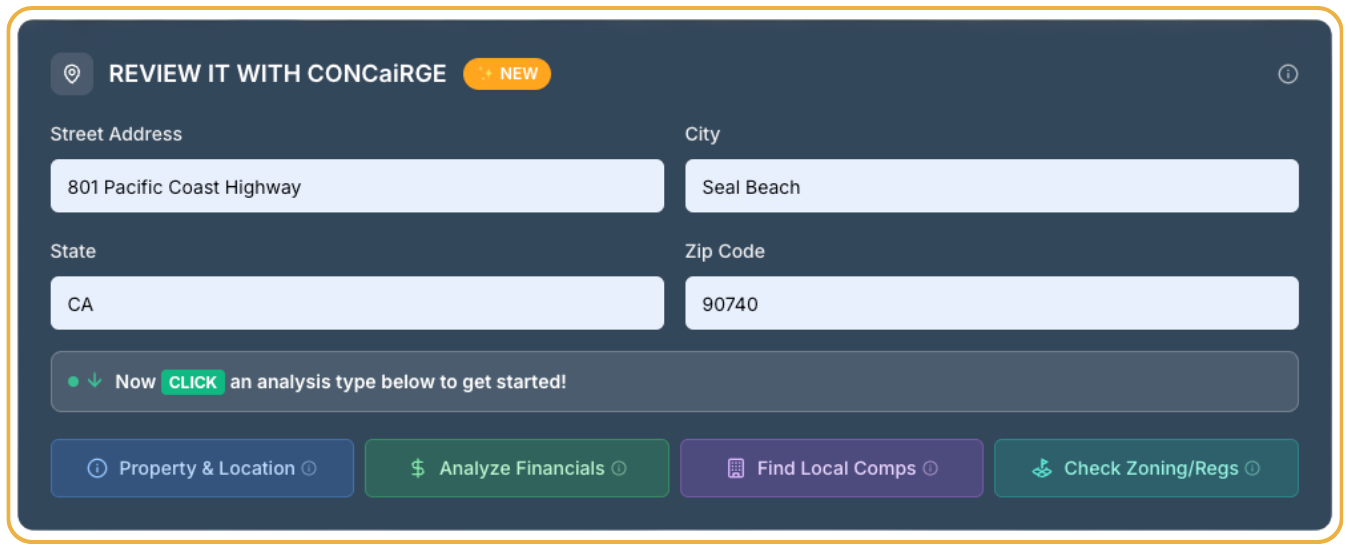
Task: Launch Find Local Comps analysis
Action: point(831,468)
